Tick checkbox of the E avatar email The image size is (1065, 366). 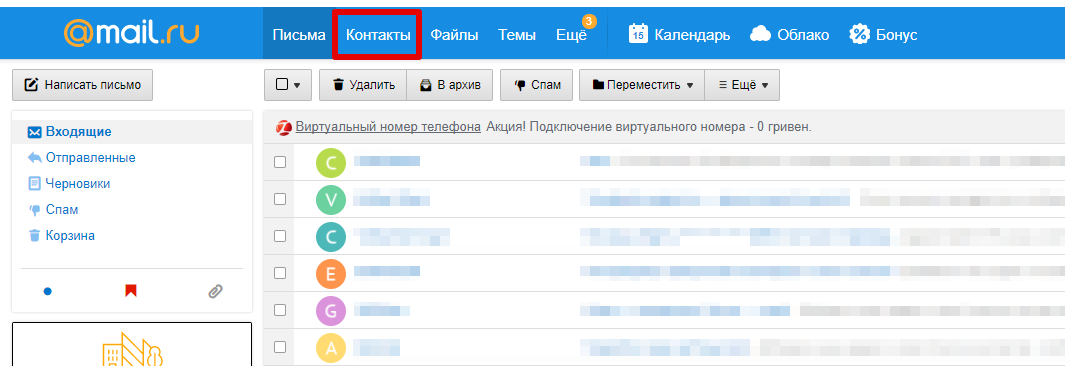(280, 273)
